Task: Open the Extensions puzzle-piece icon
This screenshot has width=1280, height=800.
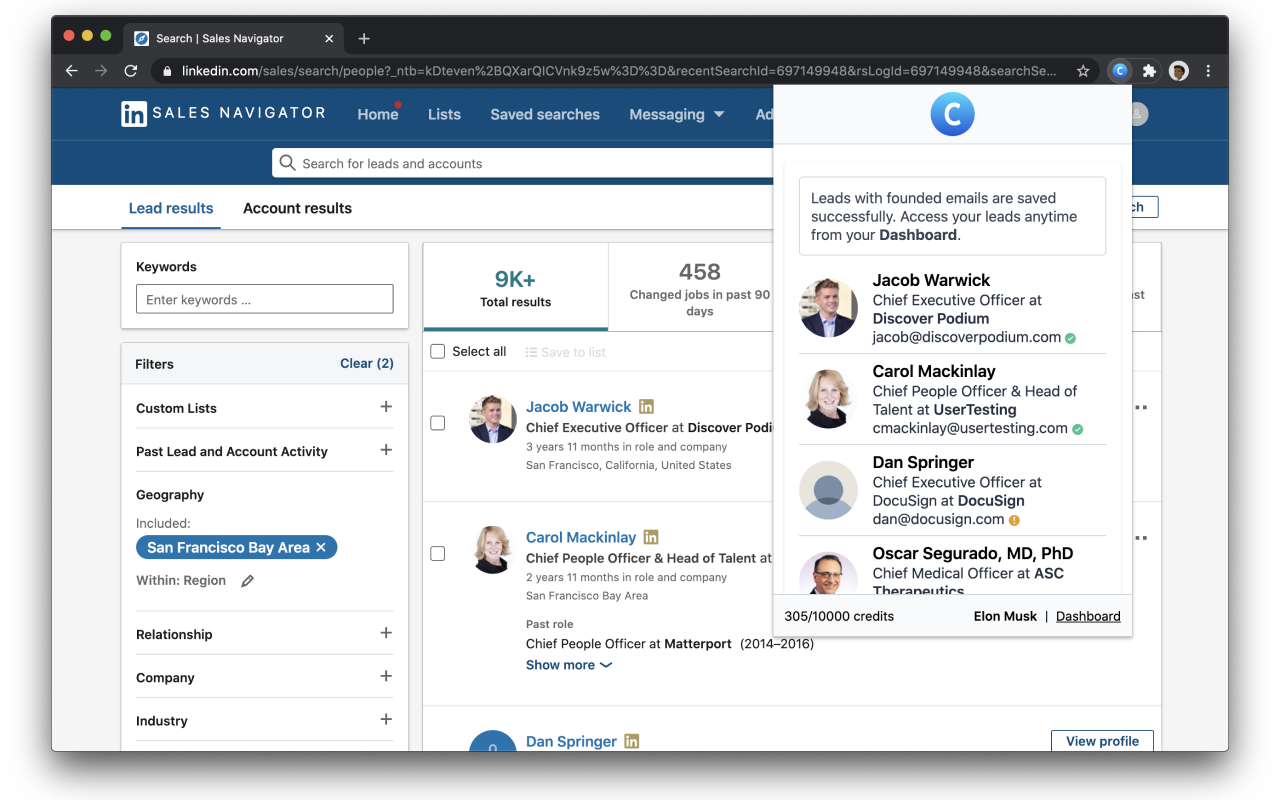Action: (1149, 71)
